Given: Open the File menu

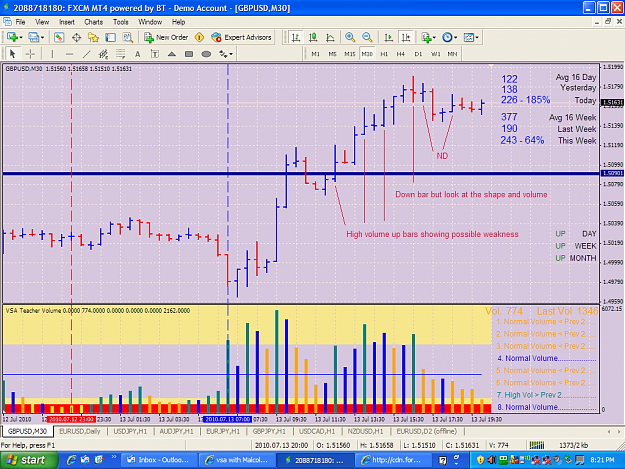Looking at the screenshot, I should [x=20, y=22].
